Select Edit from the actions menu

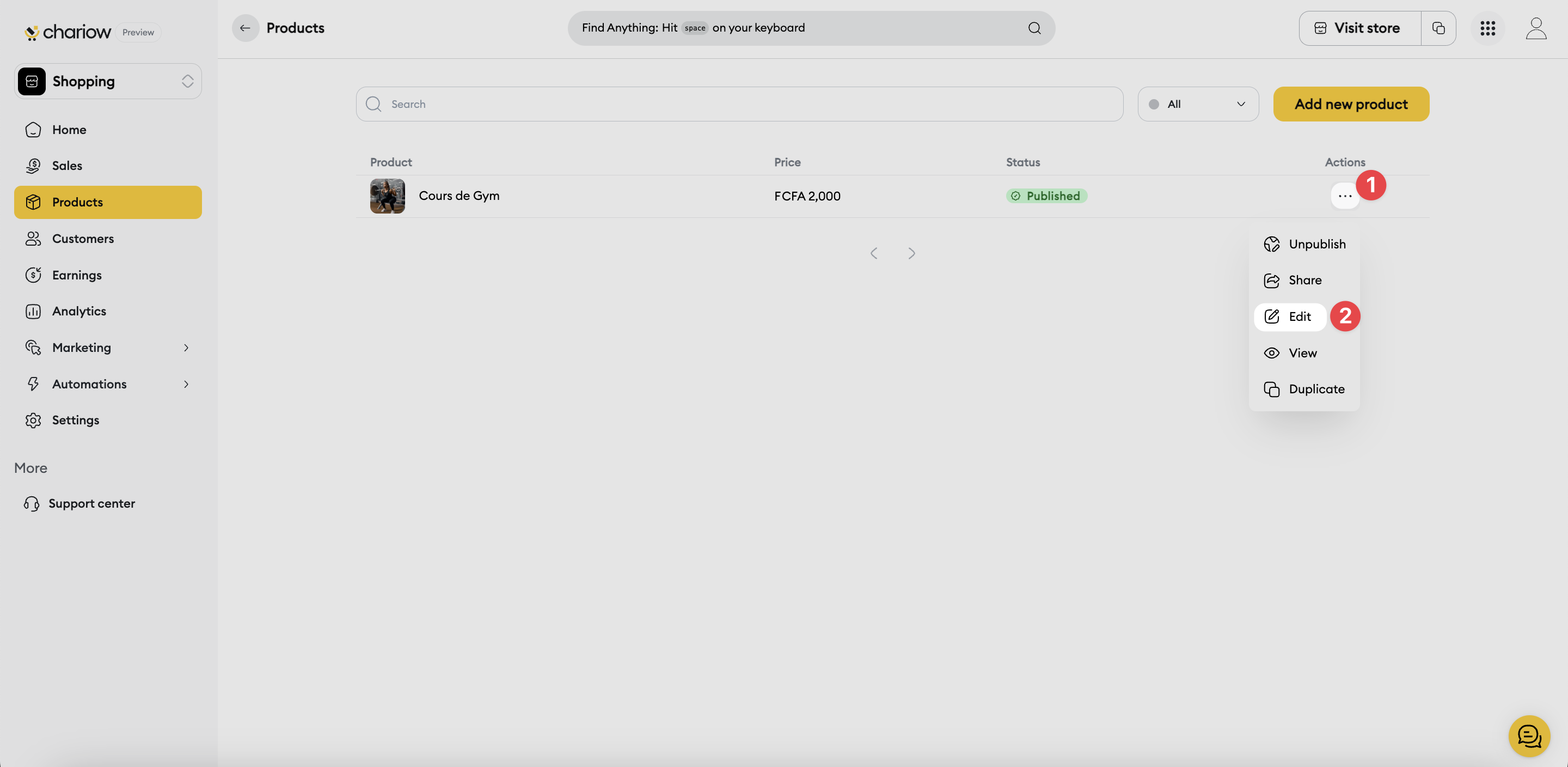(1290, 317)
